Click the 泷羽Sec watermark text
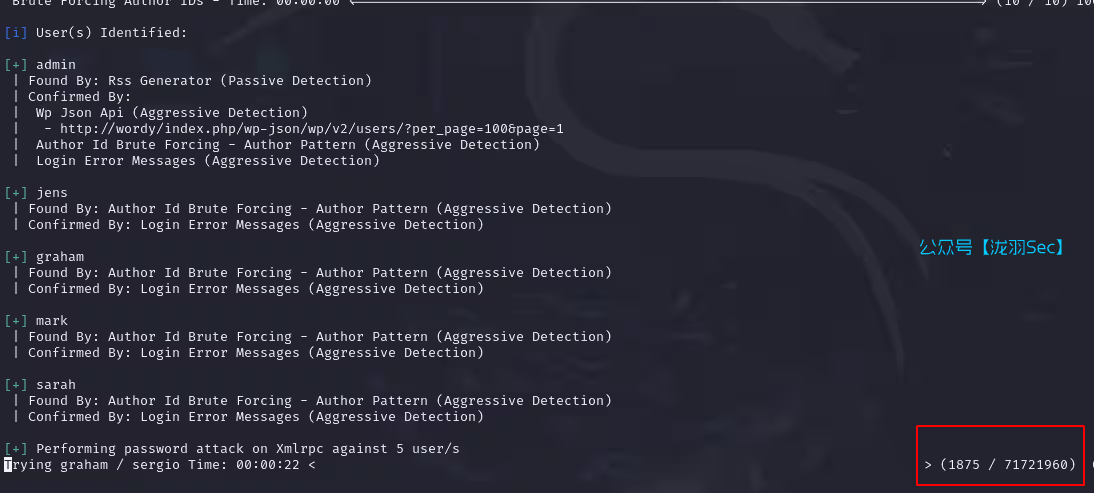1094x493 pixels. click(992, 247)
